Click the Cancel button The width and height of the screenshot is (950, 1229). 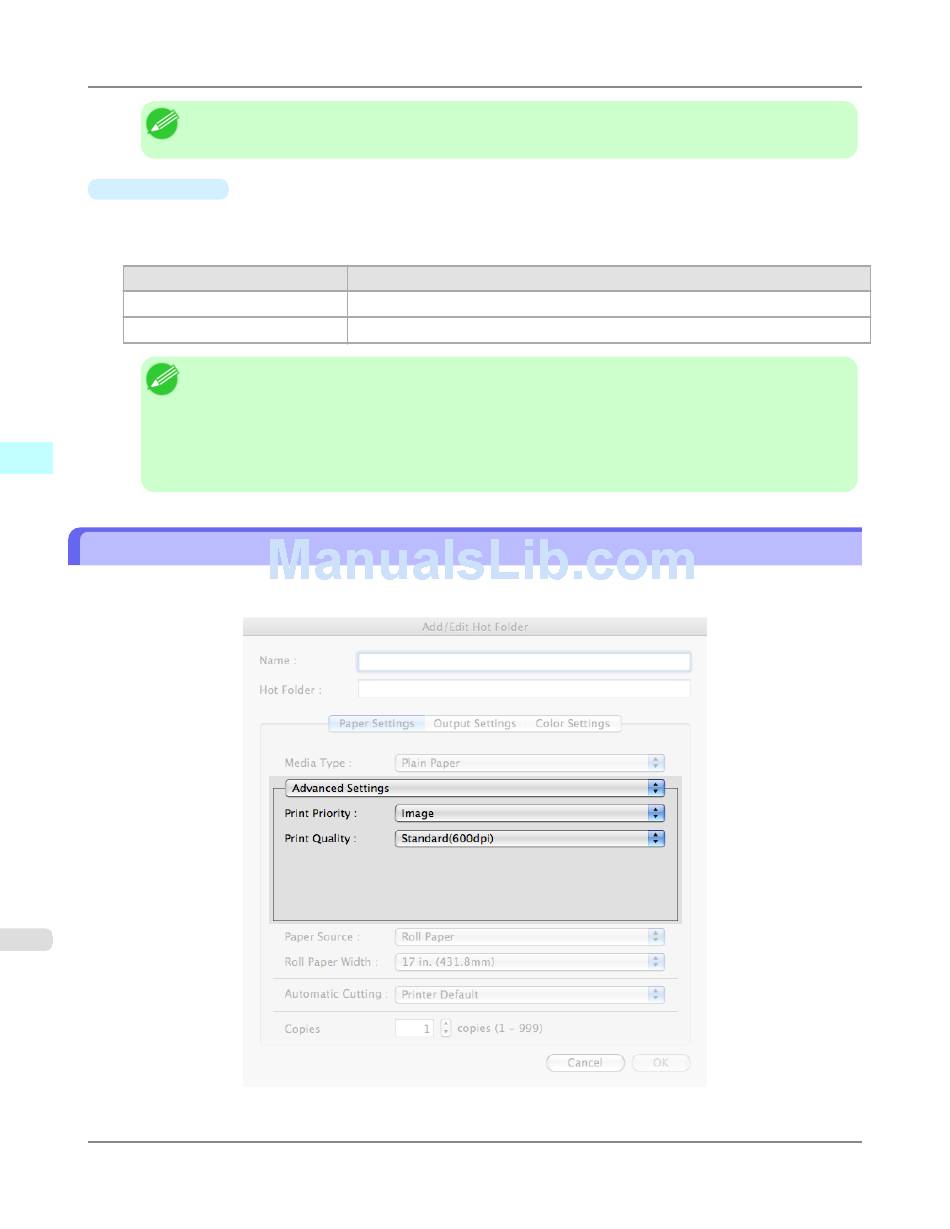tap(585, 1063)
